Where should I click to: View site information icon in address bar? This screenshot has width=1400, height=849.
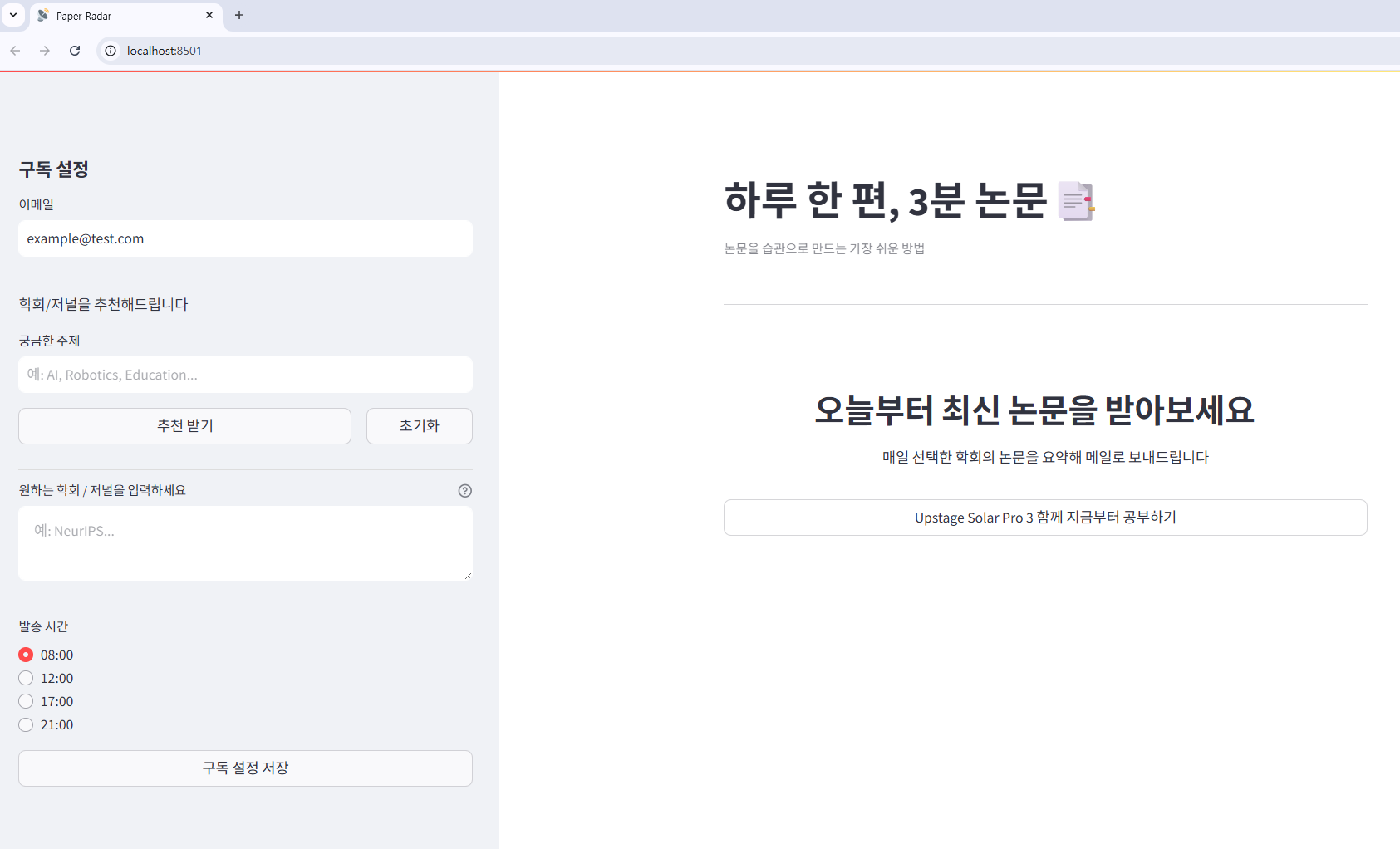[x=111, y=51]
